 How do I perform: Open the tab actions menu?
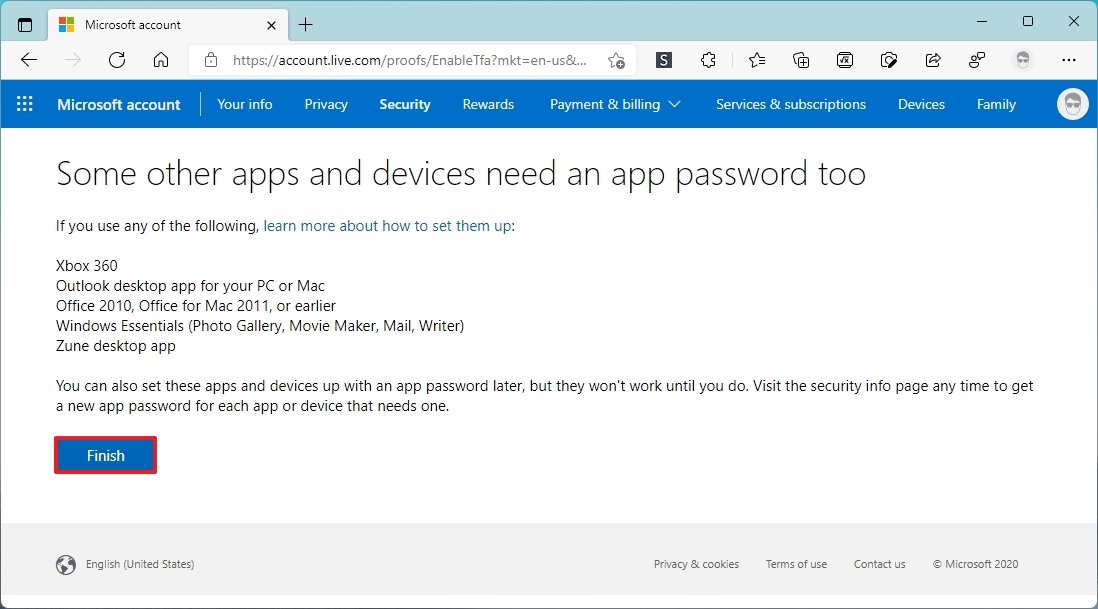24,24
